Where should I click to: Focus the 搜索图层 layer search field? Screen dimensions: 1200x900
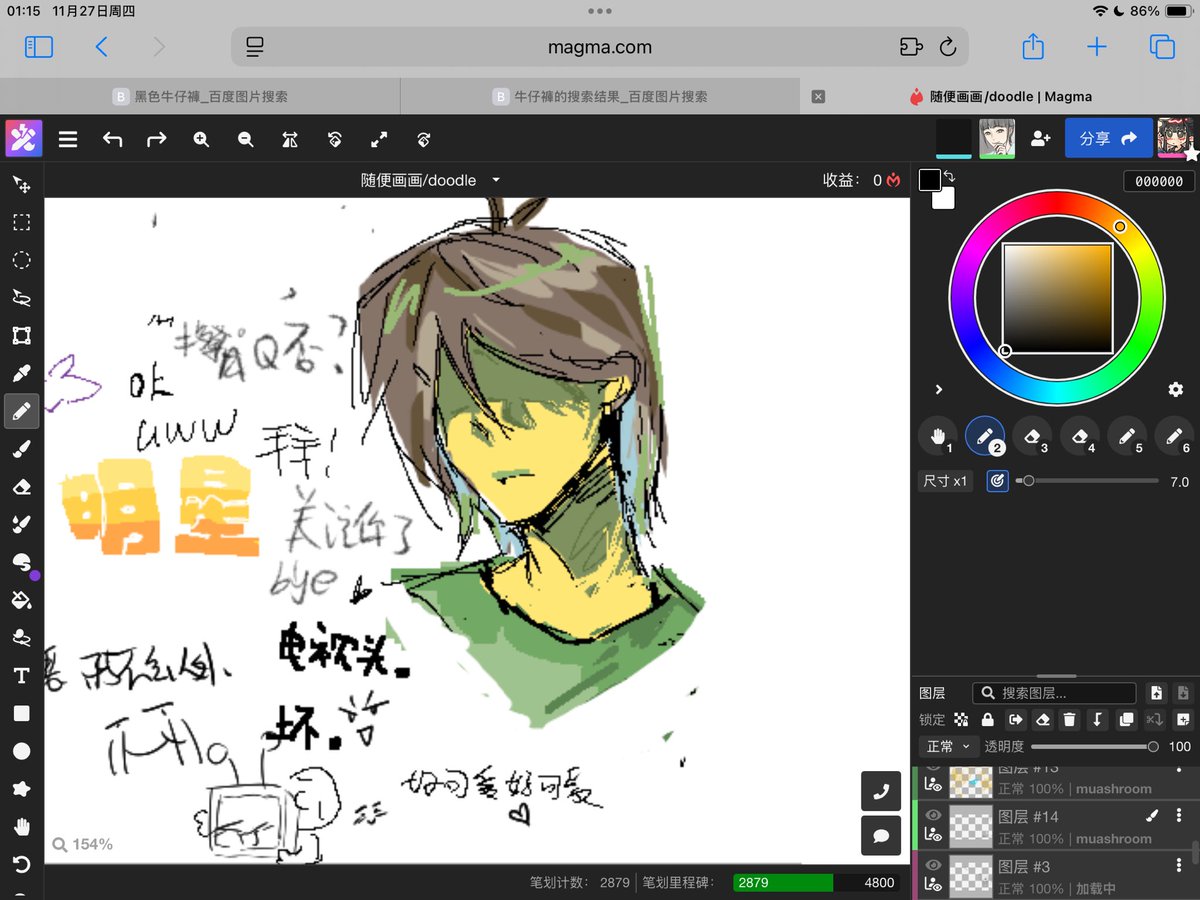1055,693
